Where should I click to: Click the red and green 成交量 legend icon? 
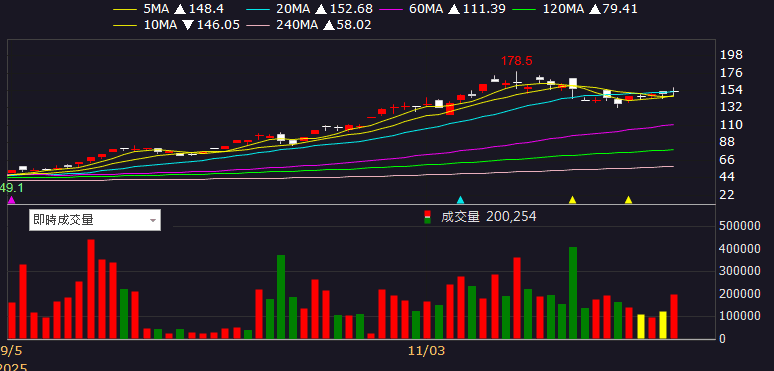tap(427, 217)
